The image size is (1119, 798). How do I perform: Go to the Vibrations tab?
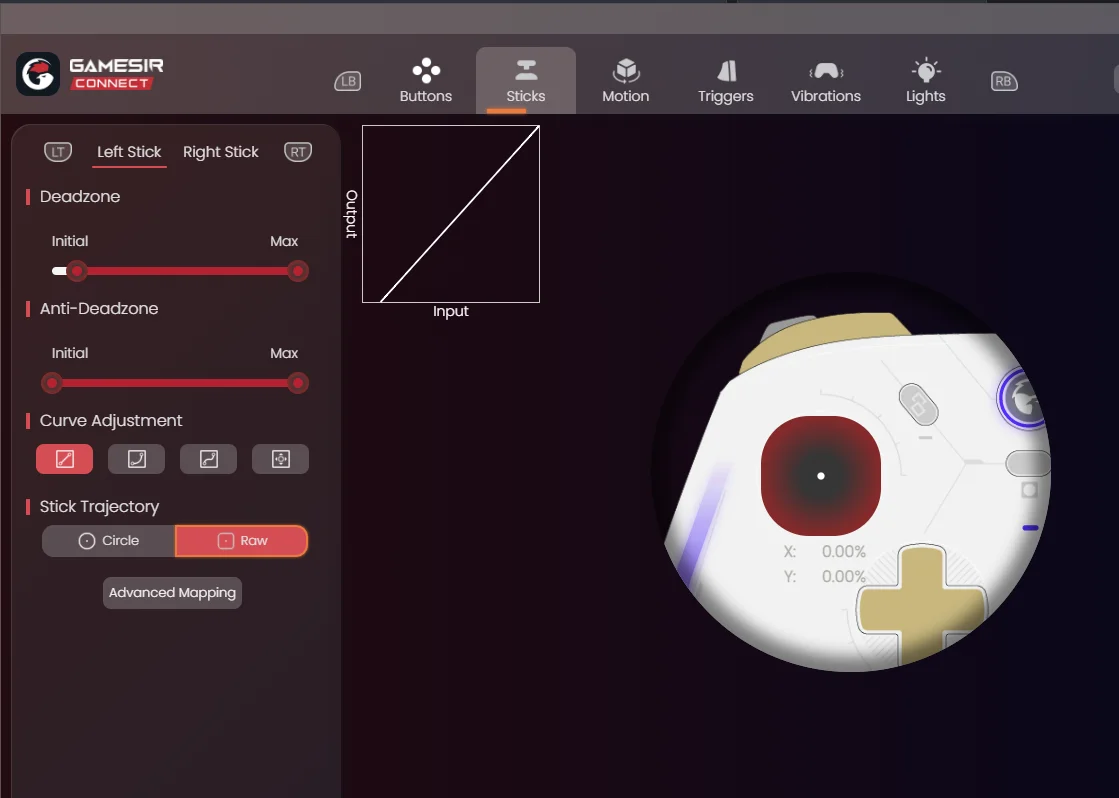(826, 81)
